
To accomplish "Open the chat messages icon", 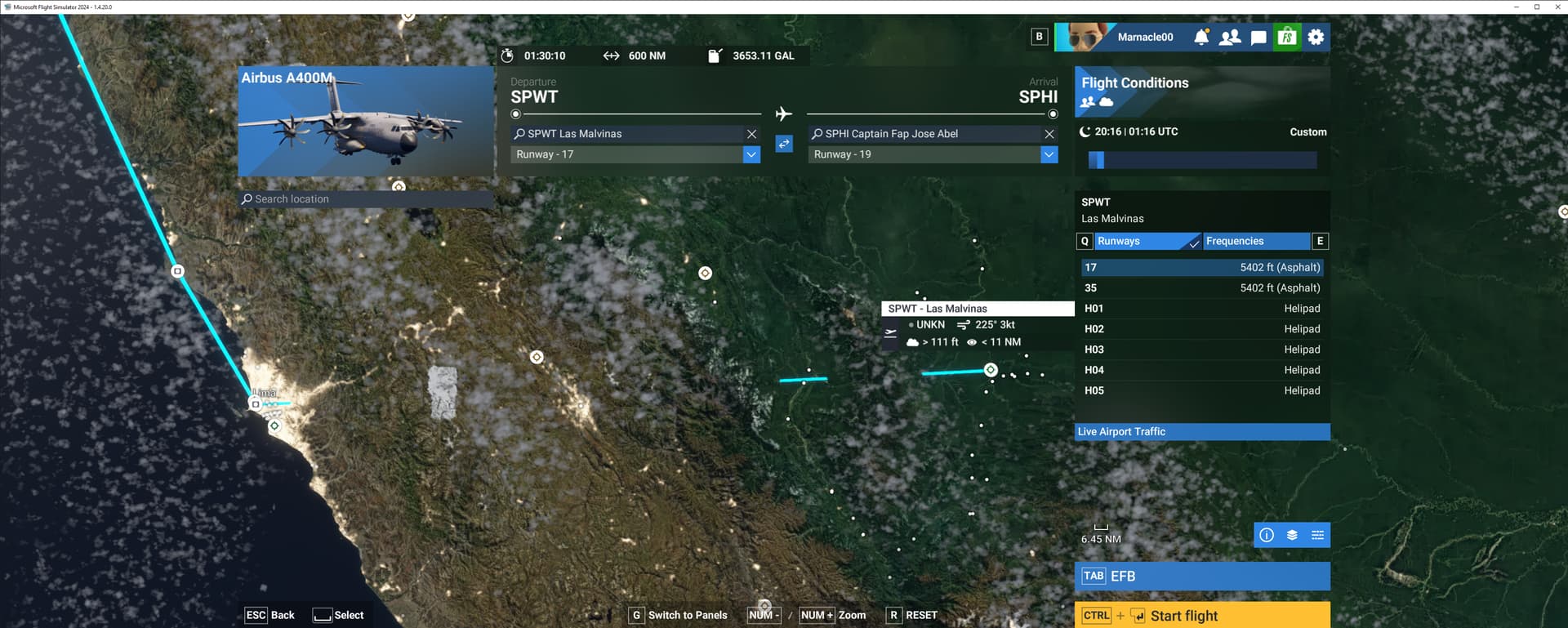I will [1258, 37].
